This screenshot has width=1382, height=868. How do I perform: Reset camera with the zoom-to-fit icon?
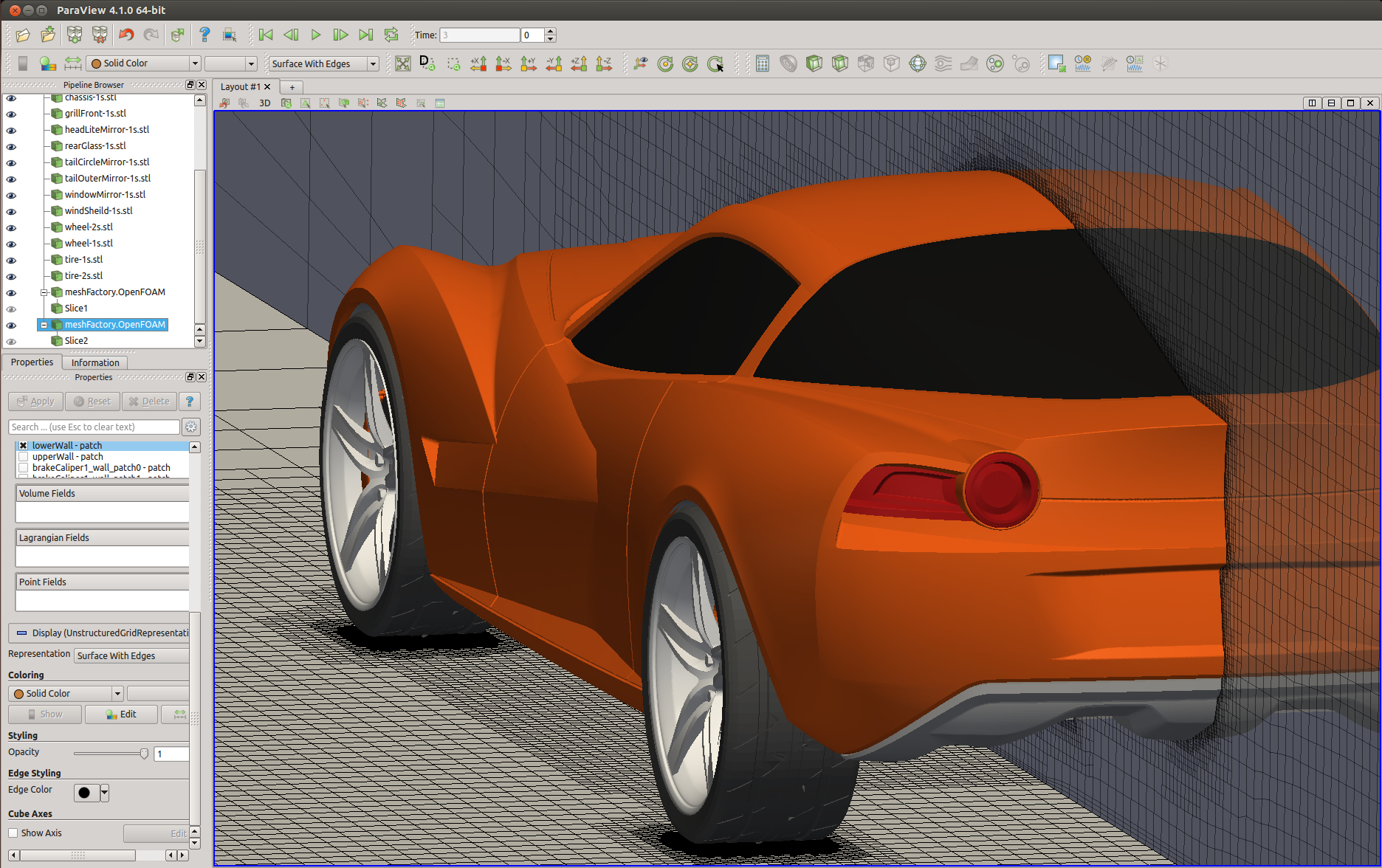pos(402,64)
